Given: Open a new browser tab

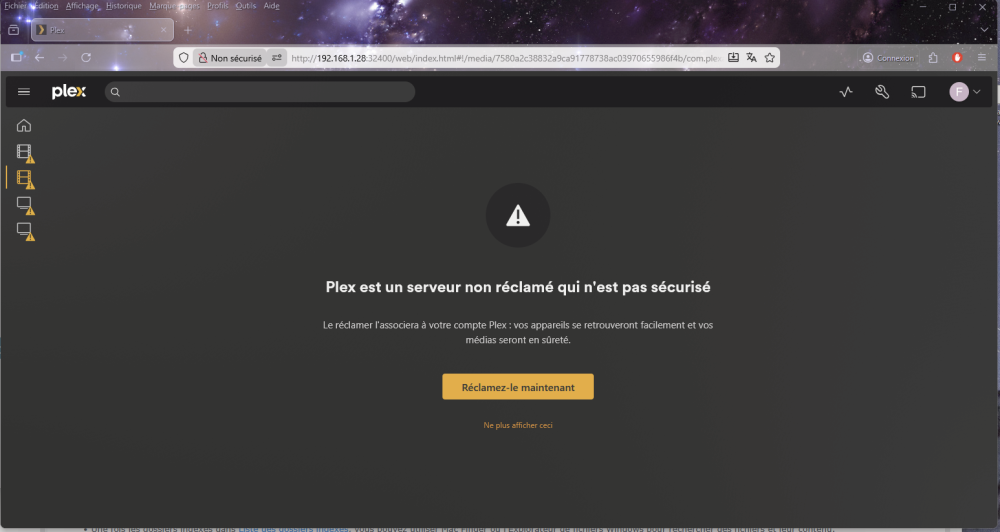Looking at the screenshot, I should click(188, 30).
